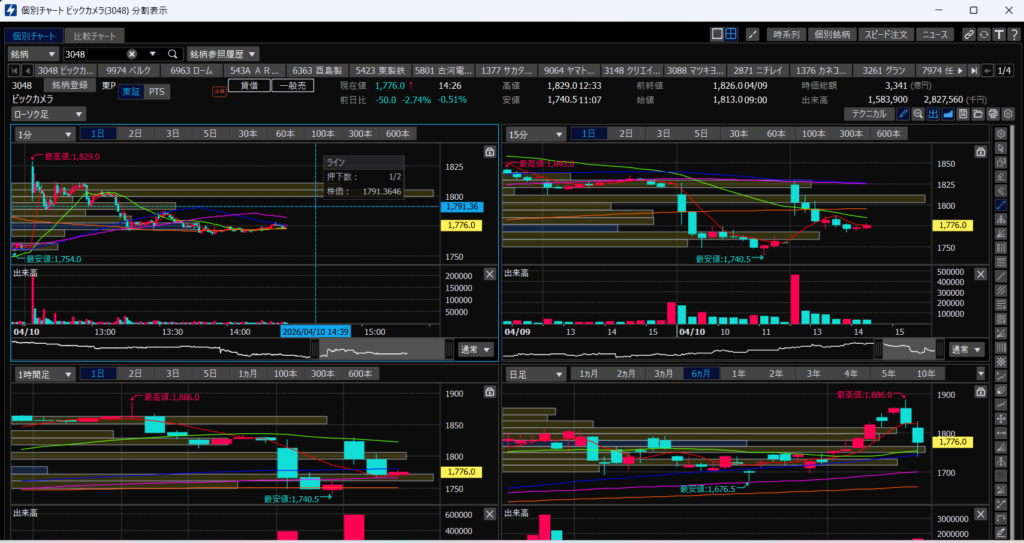Select the trend line drawing tool in right toolbar
This screenshot has height=543, width=1024.
(1002, 205)
